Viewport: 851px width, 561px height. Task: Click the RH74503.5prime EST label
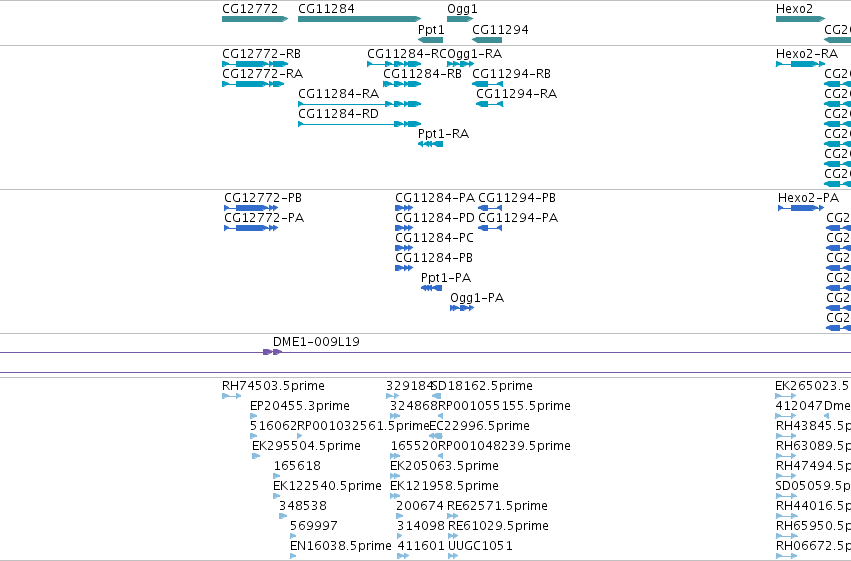coord(274,386)
